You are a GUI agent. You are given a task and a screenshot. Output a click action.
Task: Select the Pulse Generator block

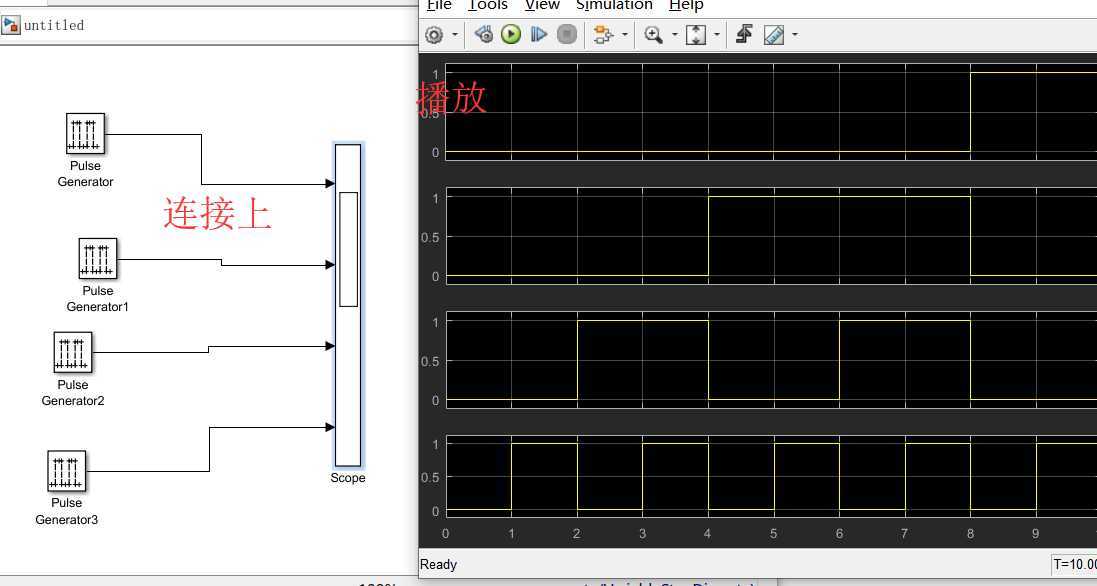coord(85,134)
